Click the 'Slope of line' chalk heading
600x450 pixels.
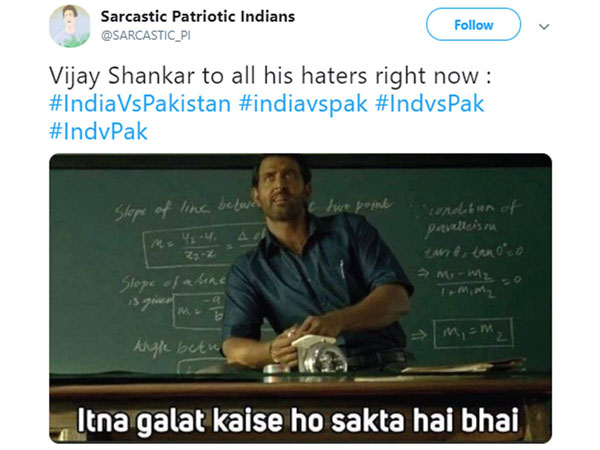click(x=163, y=210)
